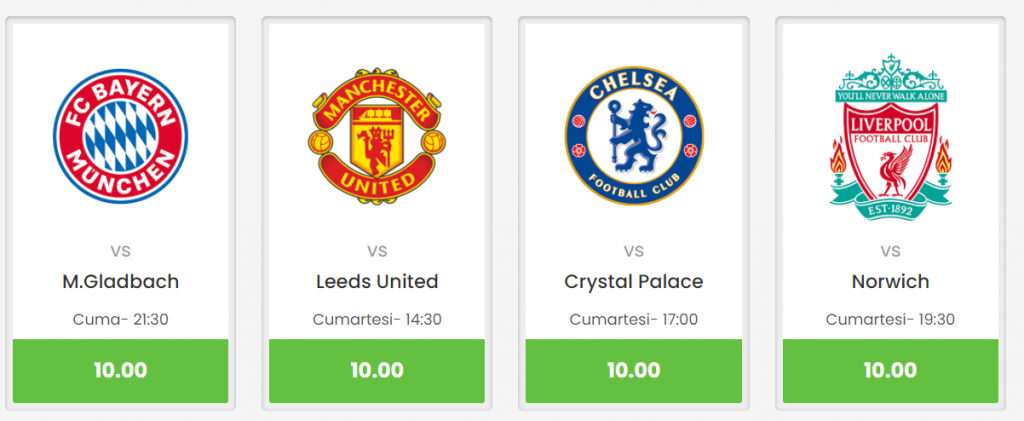The width and height of the screenshot is (1024, 421).
Task: Choose the Cumartesi- 19:30 kickoff time
Action: [890, 320]
